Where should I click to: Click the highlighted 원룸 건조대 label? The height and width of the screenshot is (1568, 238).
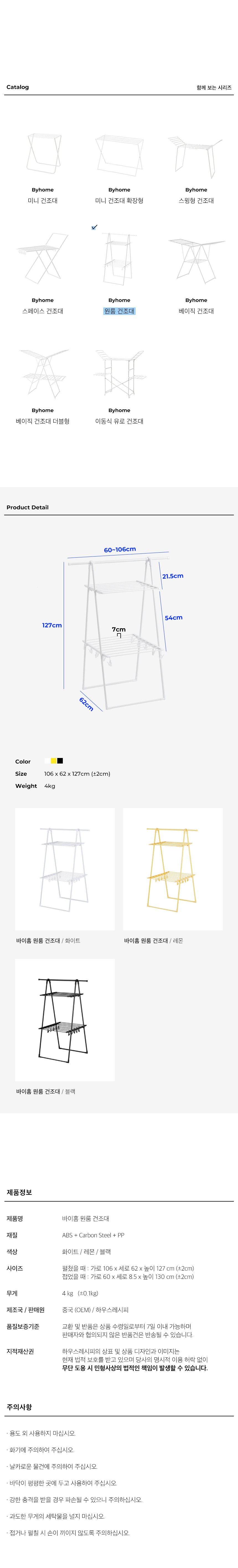[119, 311]
